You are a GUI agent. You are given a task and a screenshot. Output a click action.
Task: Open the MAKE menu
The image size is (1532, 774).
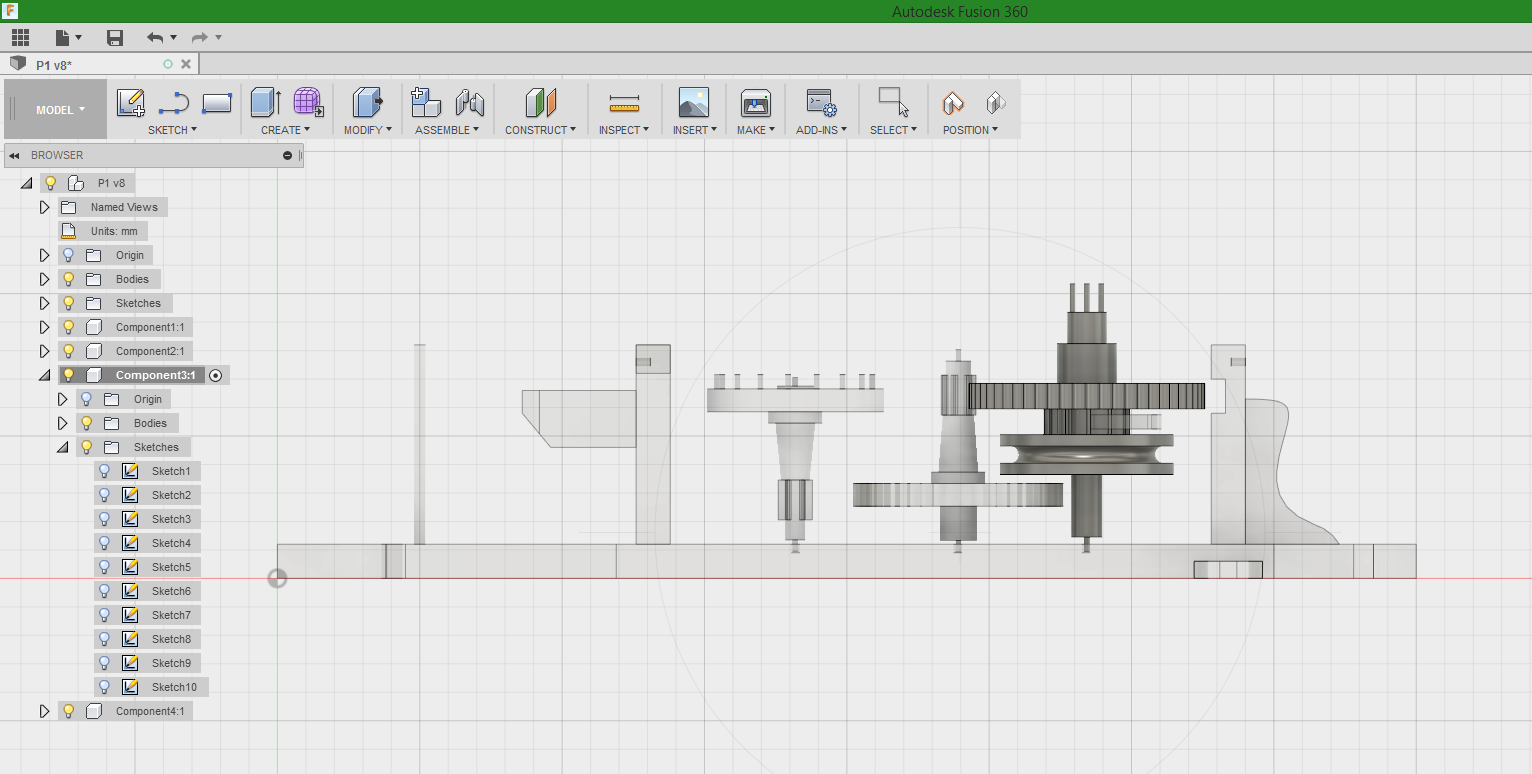(x=756, y=130)
